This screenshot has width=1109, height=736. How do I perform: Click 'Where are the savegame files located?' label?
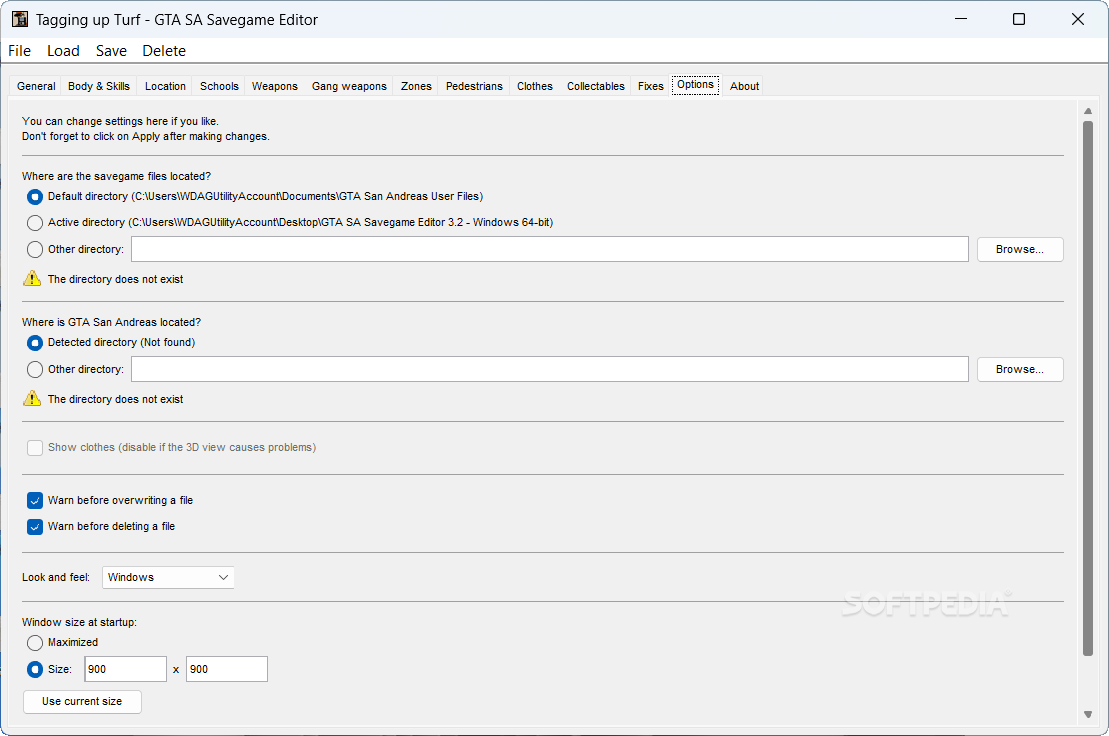pyautogui.click(x=116, y=176)
